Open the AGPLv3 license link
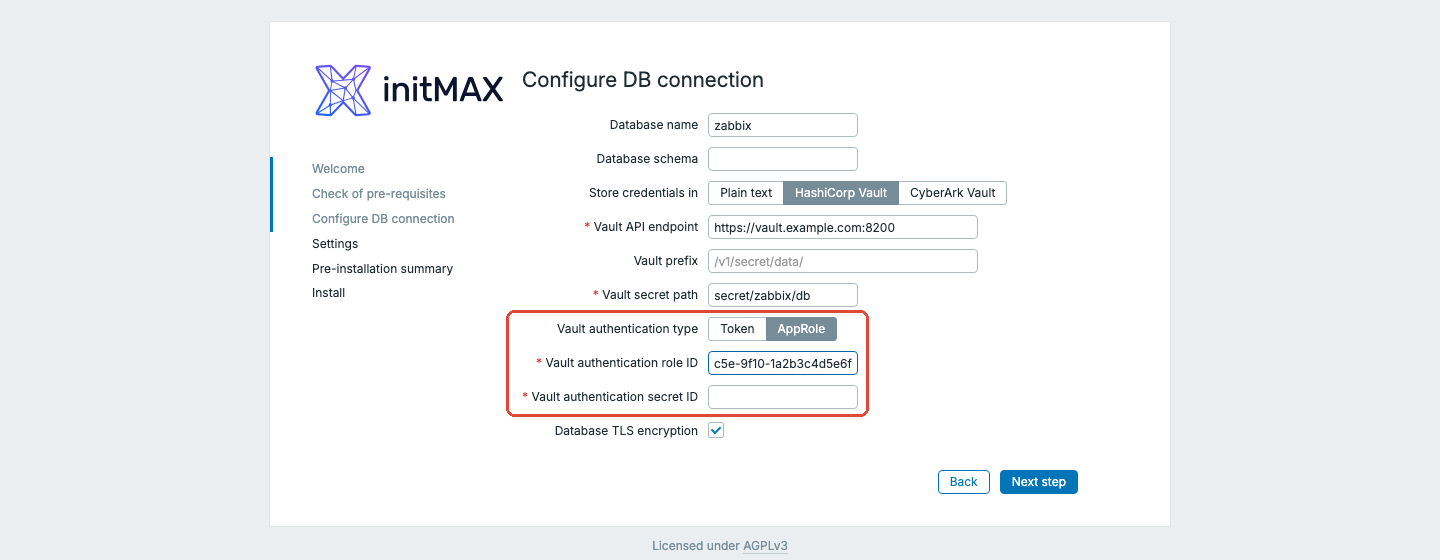 click(x=764, y=546)
